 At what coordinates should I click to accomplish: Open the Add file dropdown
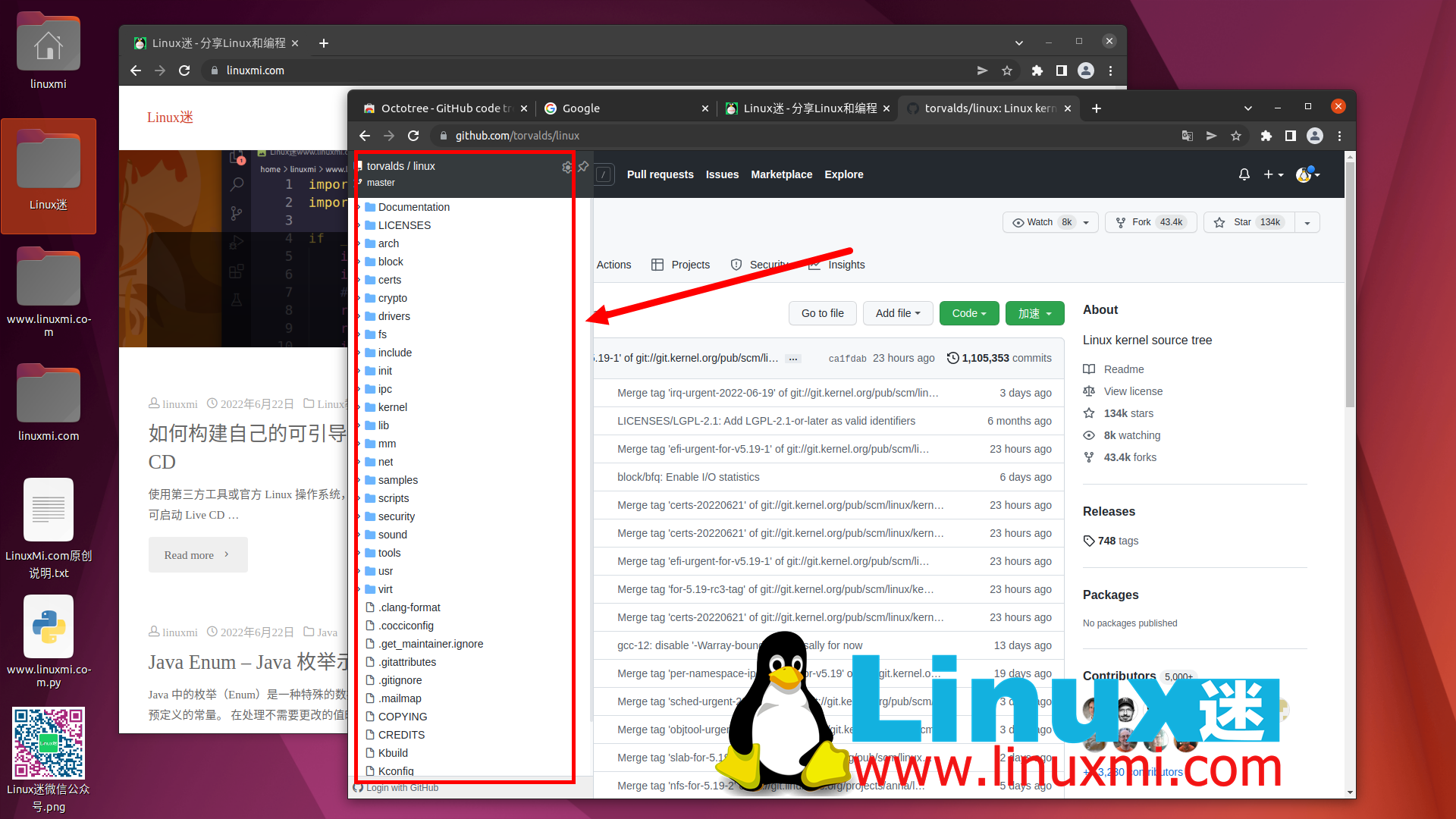pos(898,313)
